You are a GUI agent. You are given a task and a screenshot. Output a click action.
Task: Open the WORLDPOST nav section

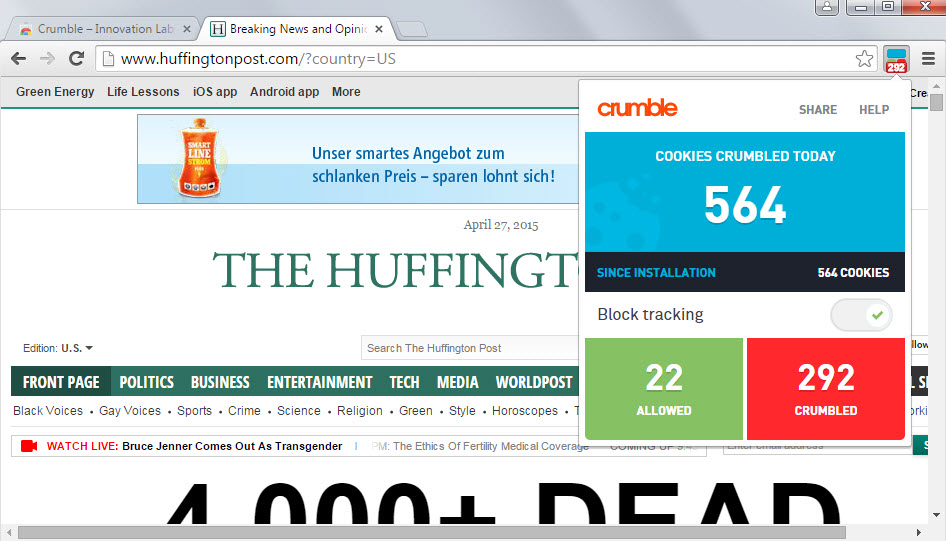coord(534,382)
